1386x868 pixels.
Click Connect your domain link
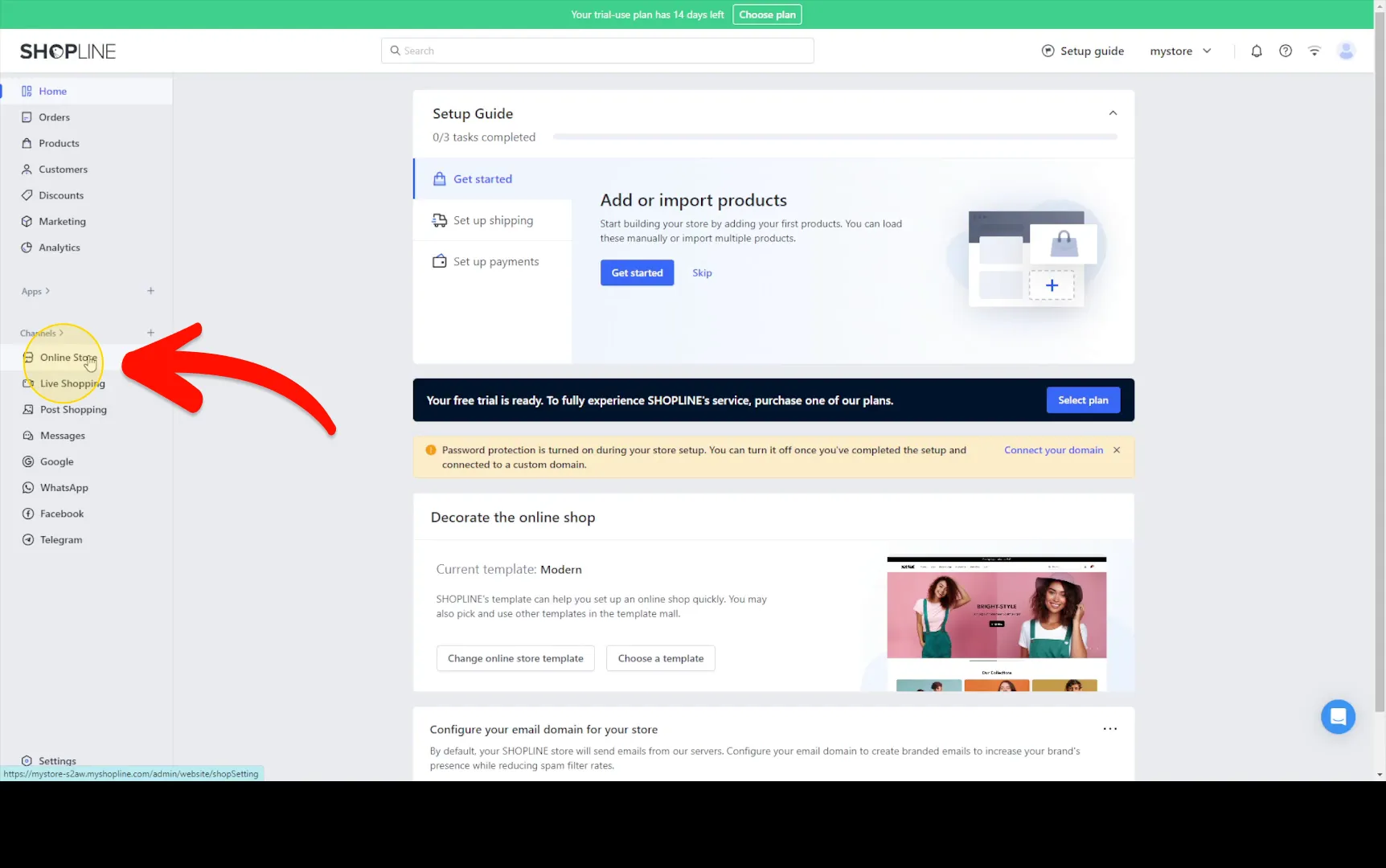click(x=1053, y=450)
